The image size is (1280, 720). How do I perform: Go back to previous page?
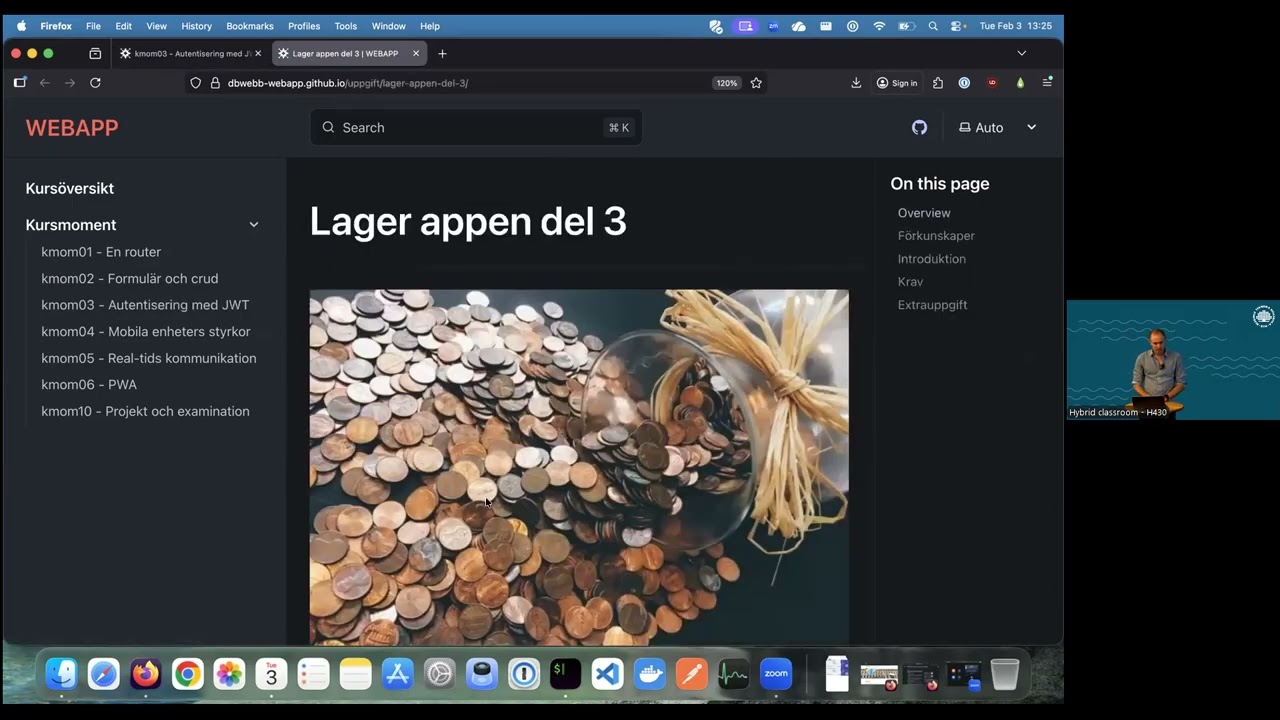(44, 83)
